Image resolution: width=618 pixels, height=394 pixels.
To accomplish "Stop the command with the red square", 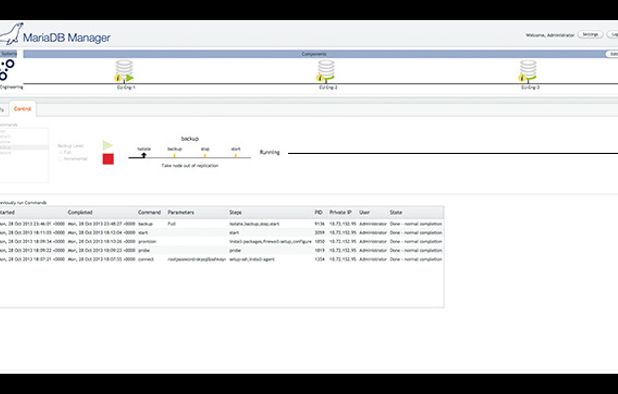I will pyautogui.click(x=108, y=159).
